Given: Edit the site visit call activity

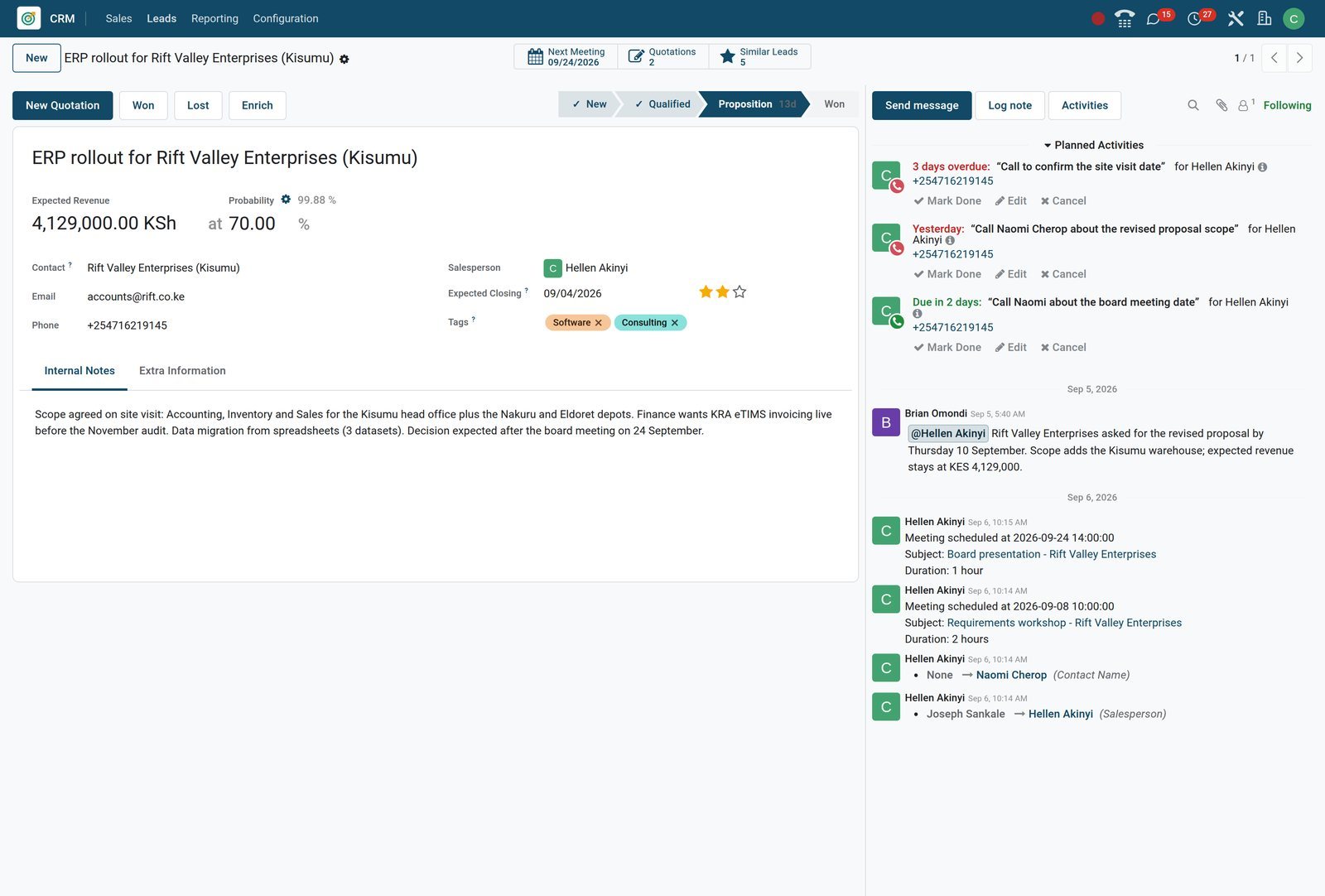Looking at the screenshot, I should tap(1010, 201).
